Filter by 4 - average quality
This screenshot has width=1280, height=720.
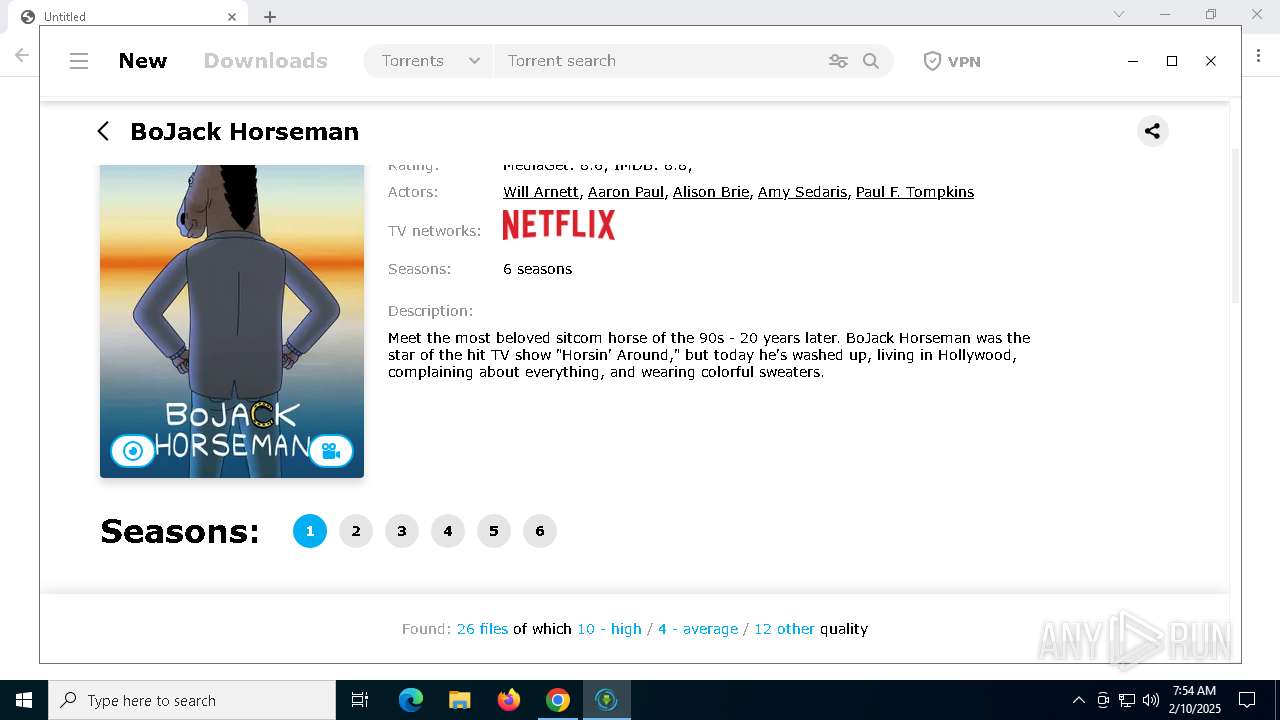click(x=698, y=629)
